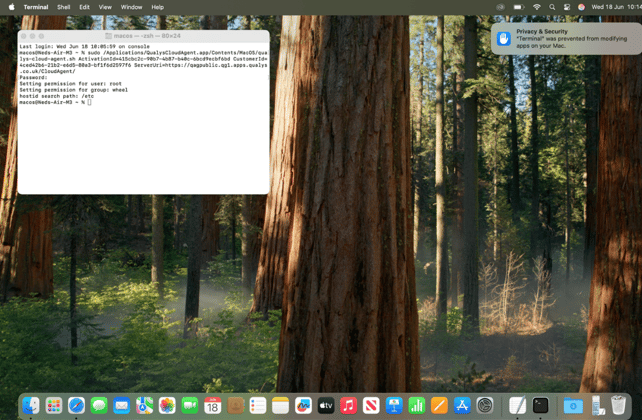Launch FaceTime from the Dock

pos(190,406)
